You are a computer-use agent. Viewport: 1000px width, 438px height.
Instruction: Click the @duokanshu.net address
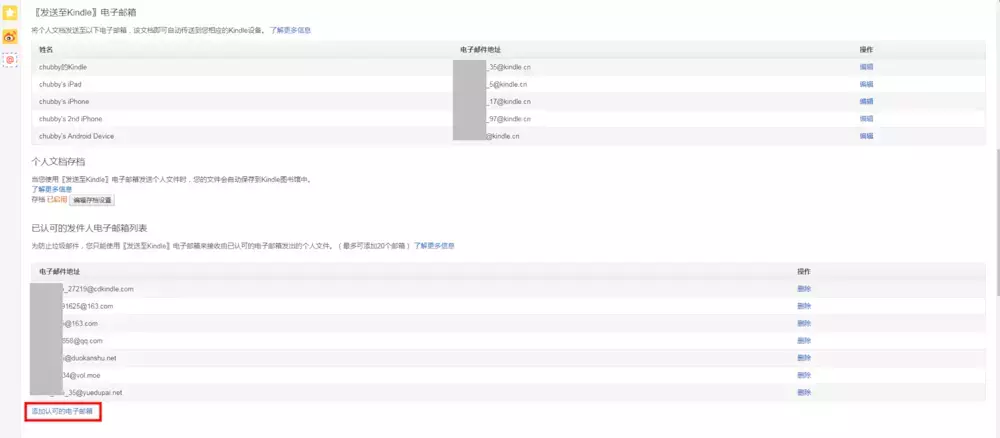[x=90, y=358]
